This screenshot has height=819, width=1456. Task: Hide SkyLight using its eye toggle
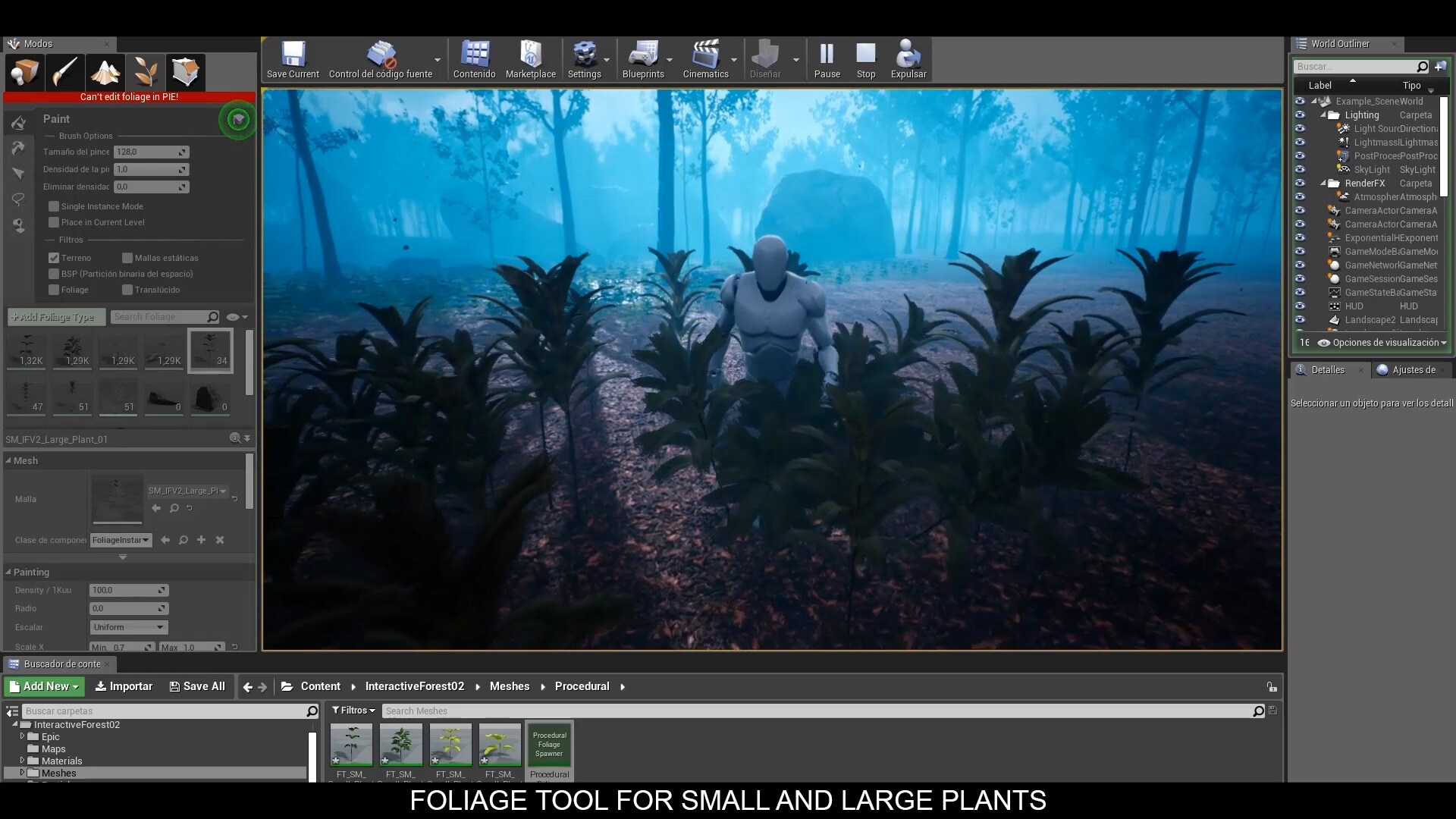pos(1301,169)
